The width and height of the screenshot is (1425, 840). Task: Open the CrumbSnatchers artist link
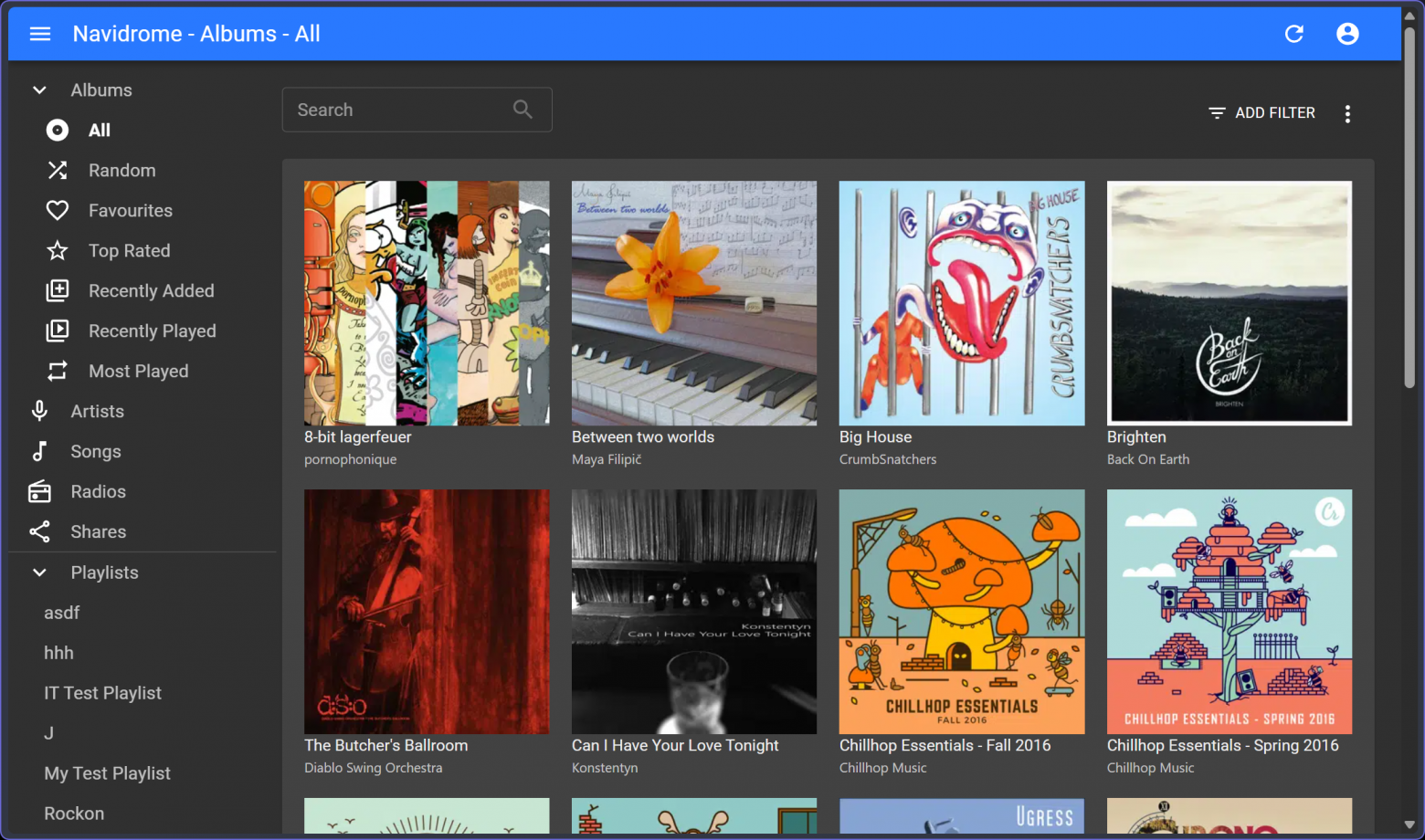(888, 459)
